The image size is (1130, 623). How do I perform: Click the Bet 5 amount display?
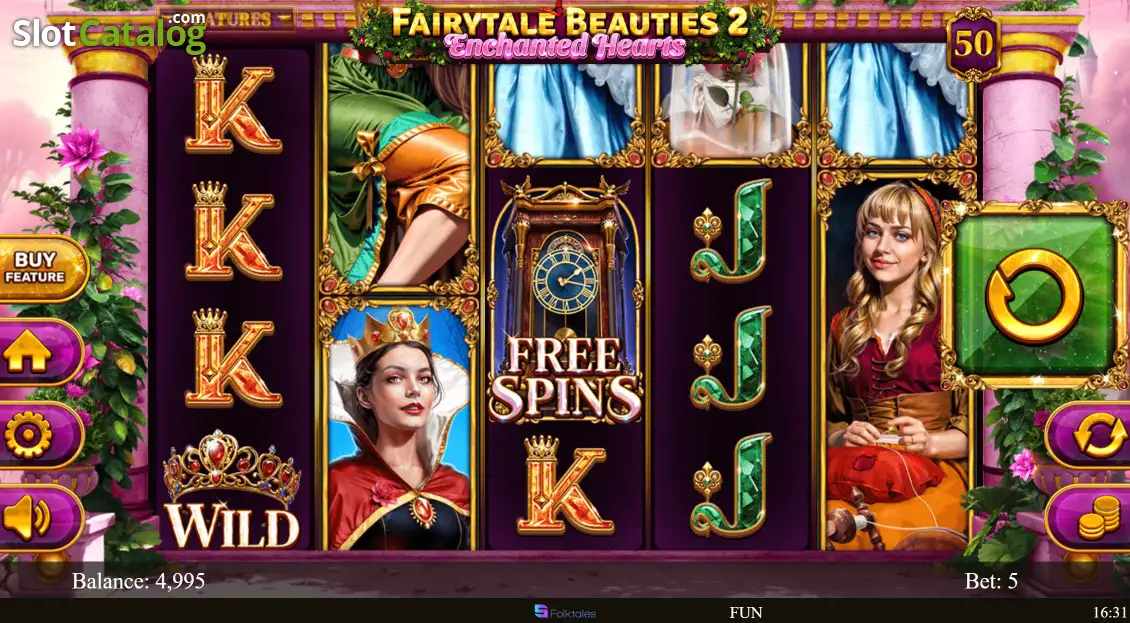(x=991, y=581)
